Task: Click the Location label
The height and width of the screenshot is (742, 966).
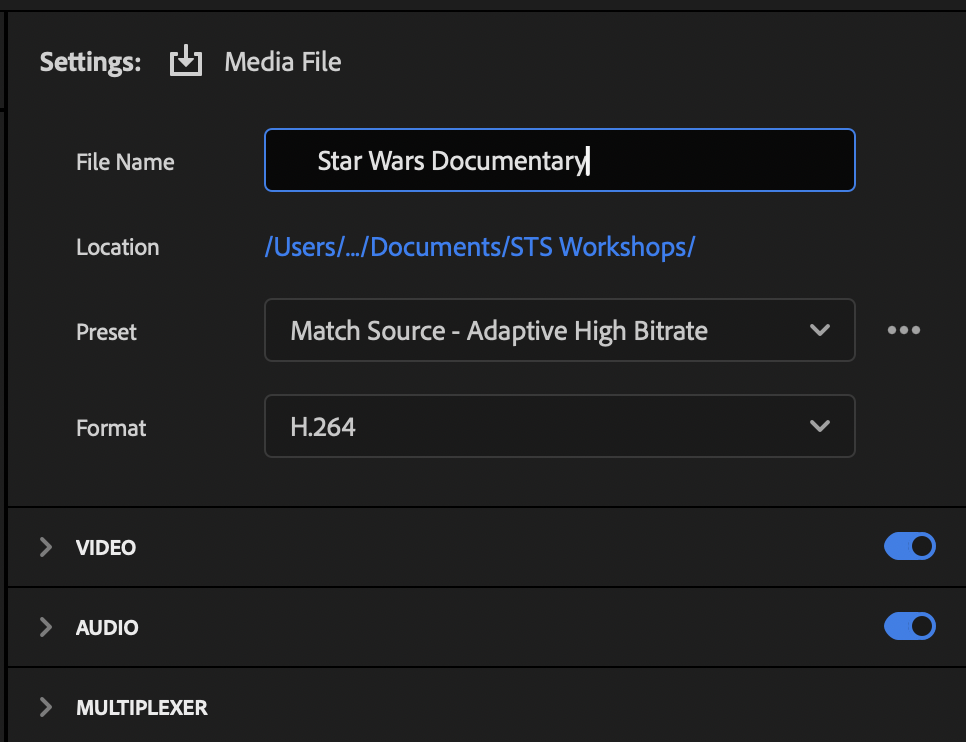Action: (118, 247)
